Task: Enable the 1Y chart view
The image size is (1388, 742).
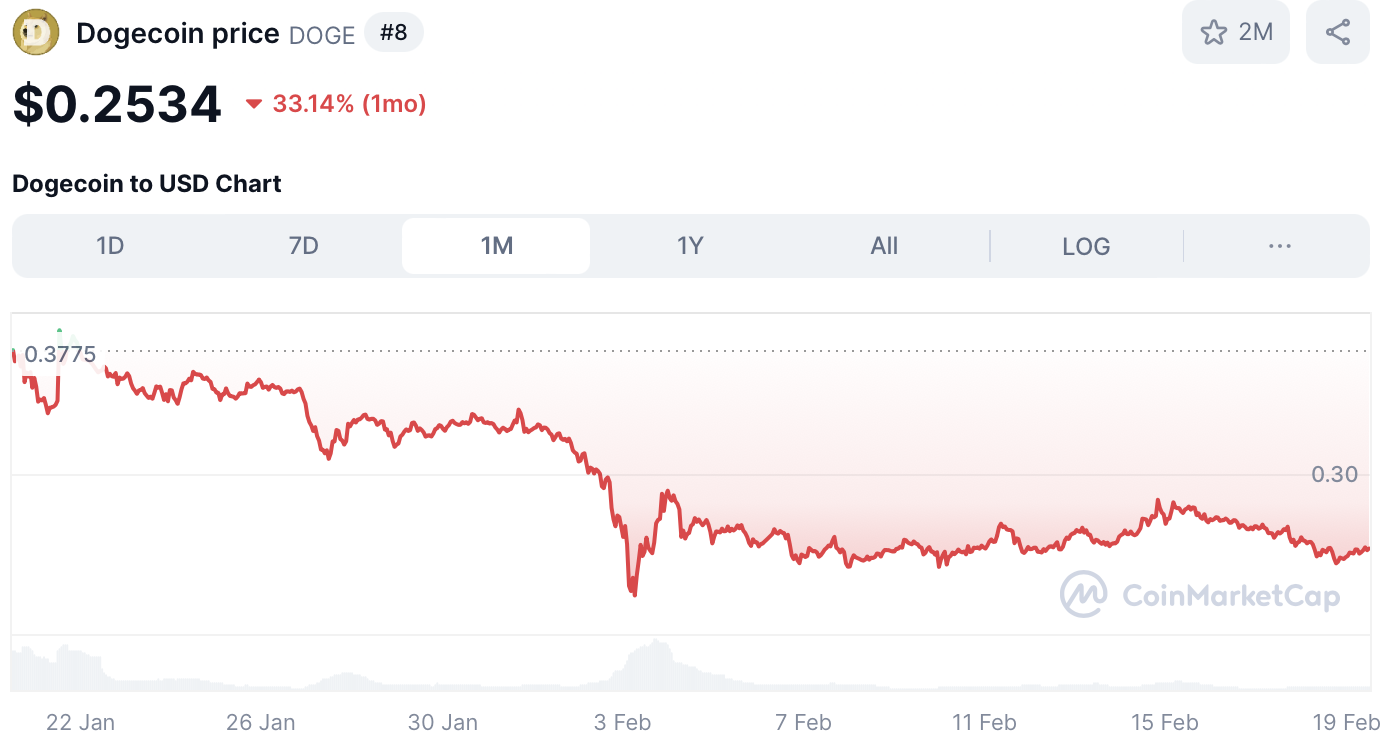Action: tap(689, 245)
